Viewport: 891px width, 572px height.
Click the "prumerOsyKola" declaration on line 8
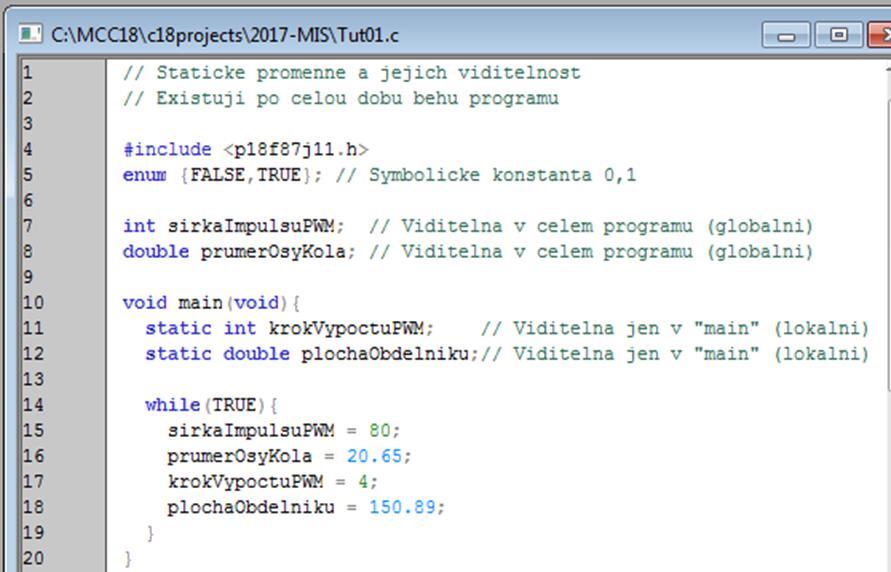[273, 252]
